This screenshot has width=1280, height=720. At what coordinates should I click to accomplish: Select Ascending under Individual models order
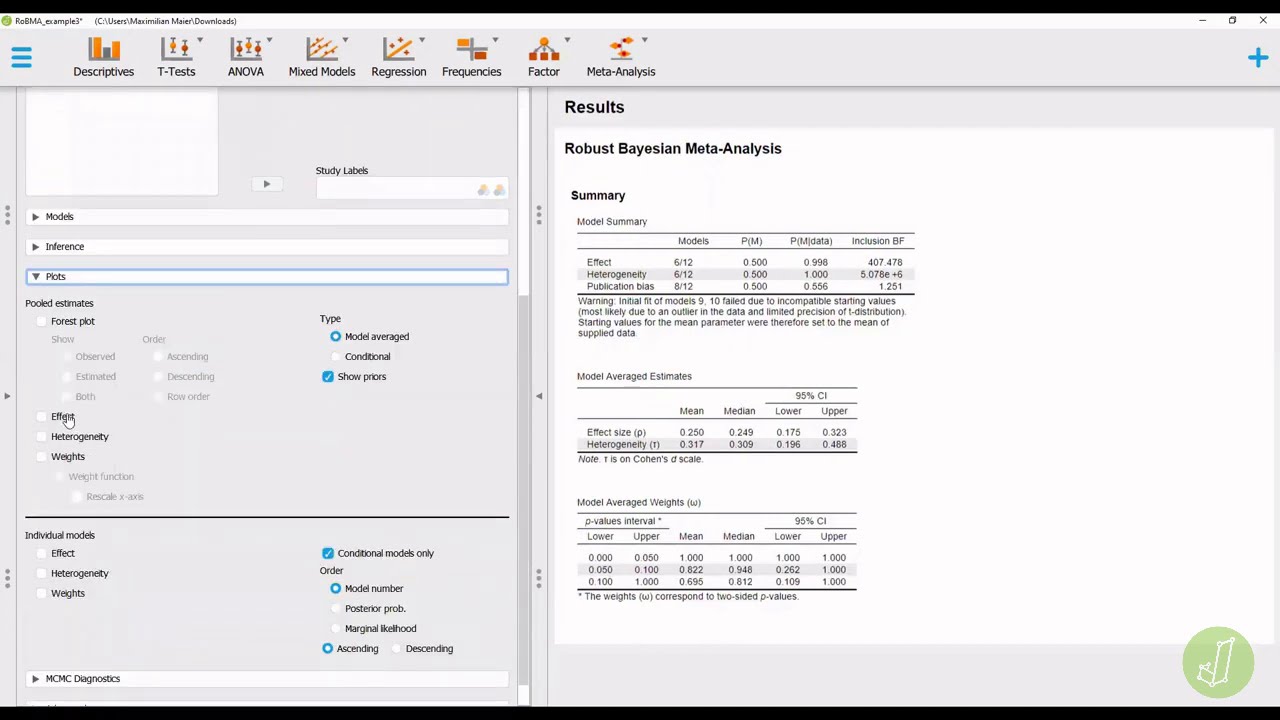click(328, 648)
